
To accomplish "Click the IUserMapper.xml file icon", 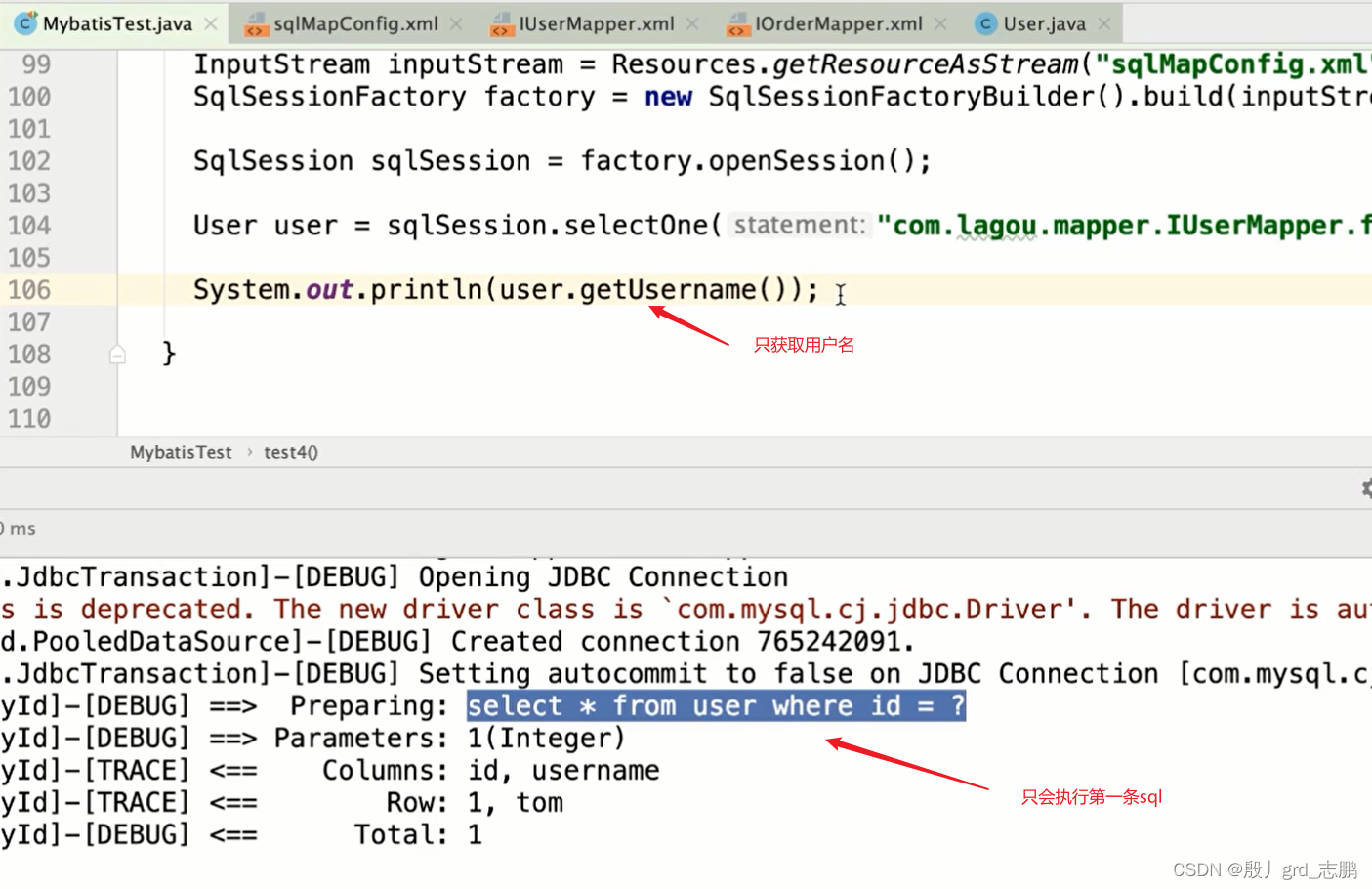I will tap(501, 24).
